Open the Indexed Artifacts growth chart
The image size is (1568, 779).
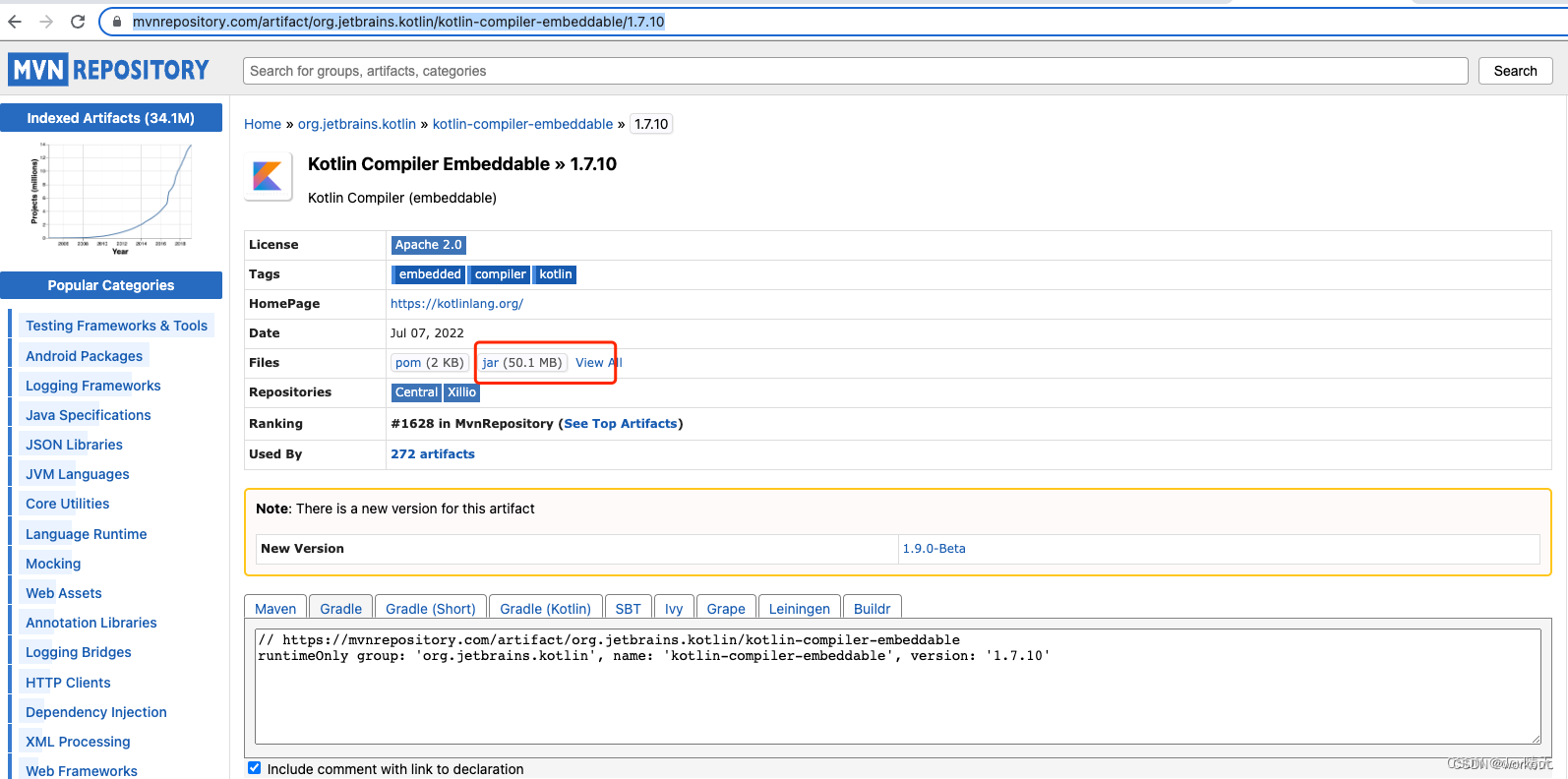[x=111, y=199]
